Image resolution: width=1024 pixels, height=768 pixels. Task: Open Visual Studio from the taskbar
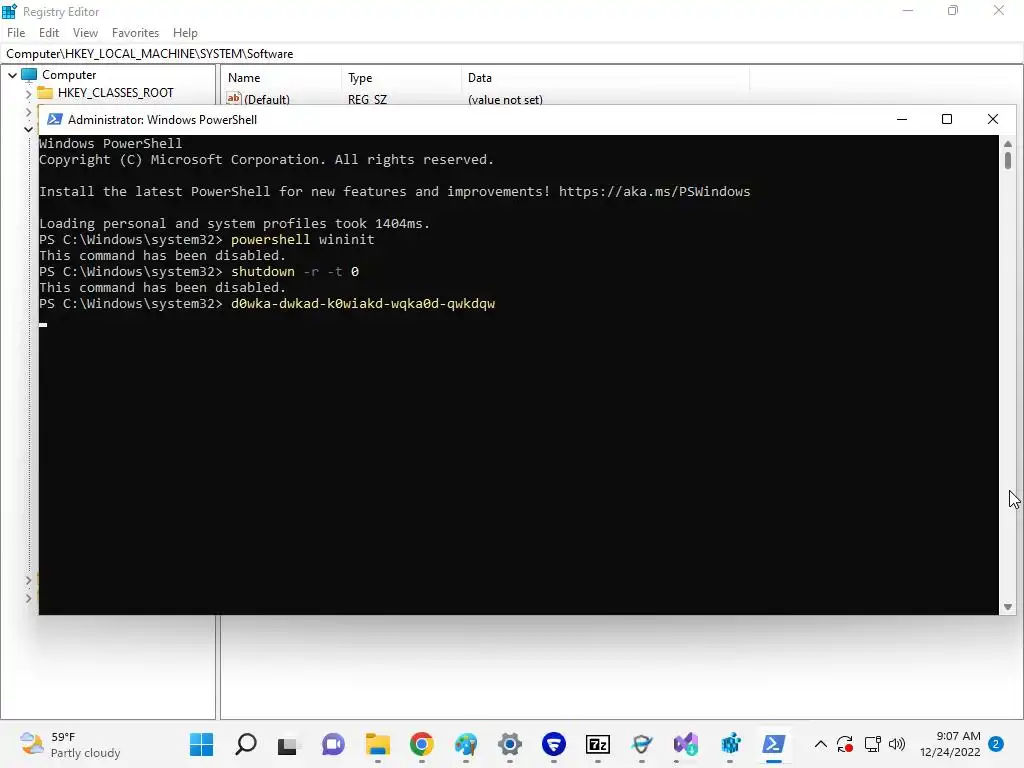click(686, 744)
